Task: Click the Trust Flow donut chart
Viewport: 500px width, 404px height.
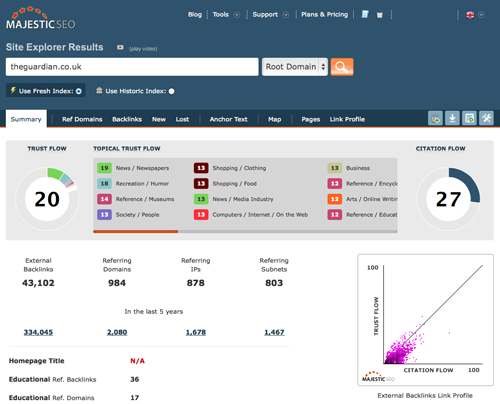Action: pos(47,199)
